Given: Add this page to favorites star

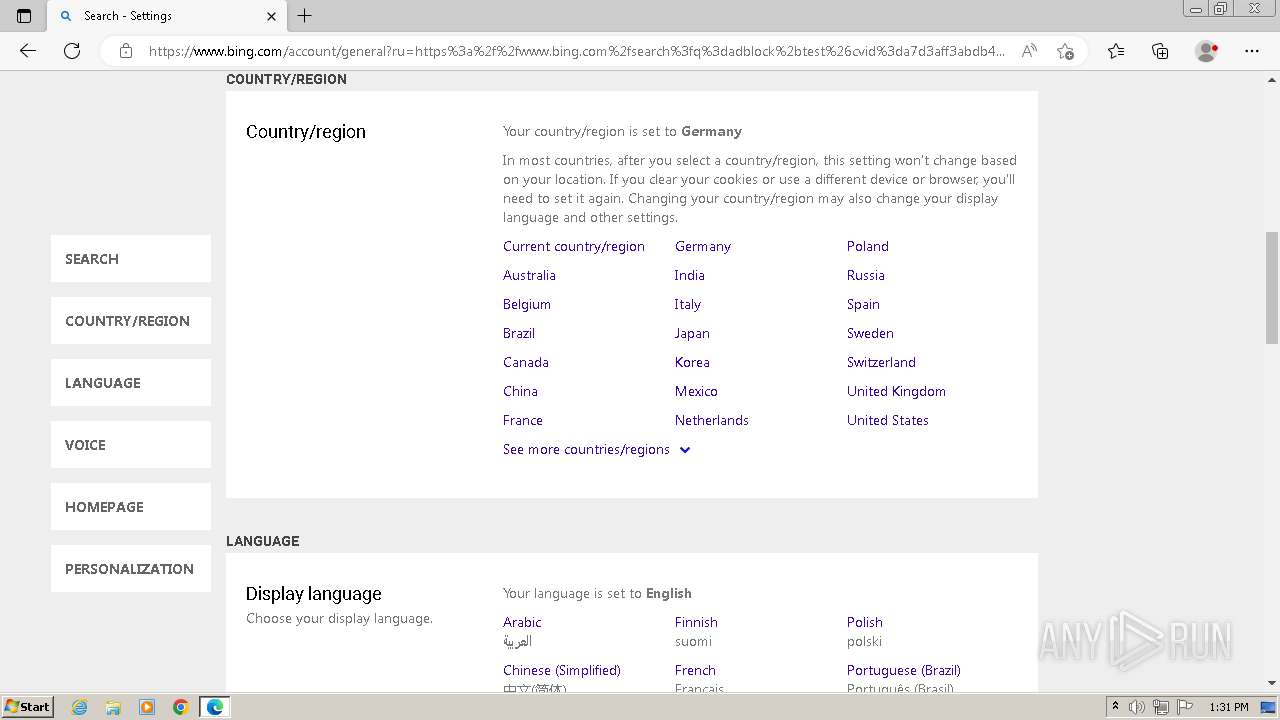Looking at the screenshot, I should [x=1065, y=51].
